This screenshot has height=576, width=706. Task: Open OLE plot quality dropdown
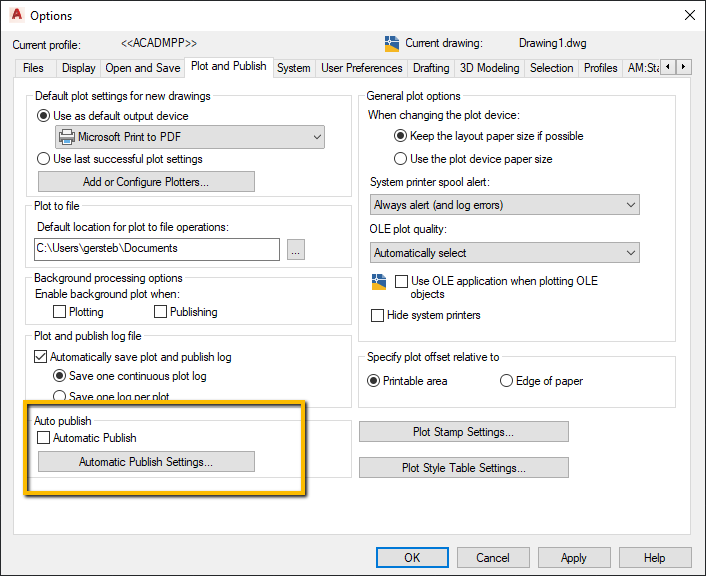coord(504,253)
